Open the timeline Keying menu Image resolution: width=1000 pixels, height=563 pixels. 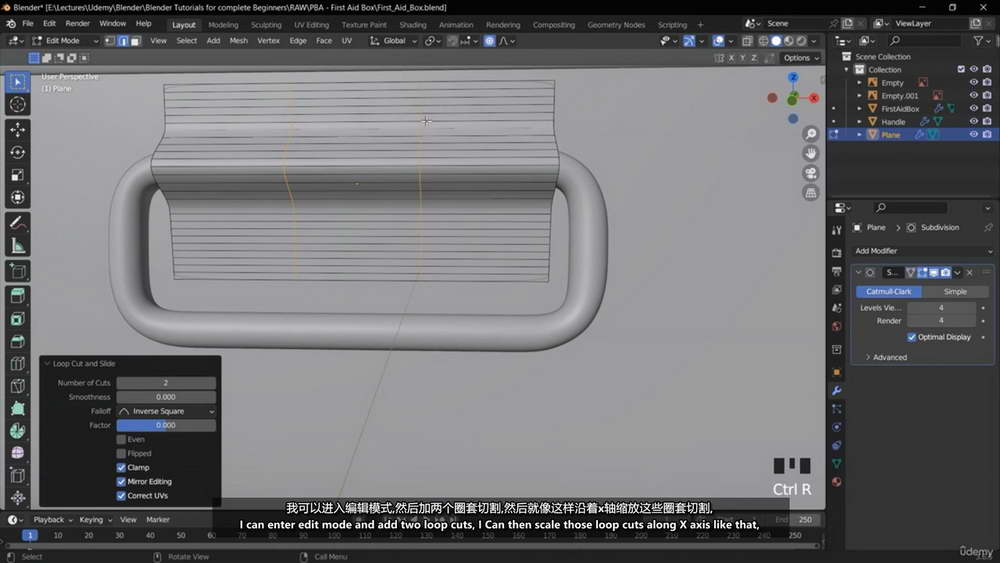pos(94,520)
